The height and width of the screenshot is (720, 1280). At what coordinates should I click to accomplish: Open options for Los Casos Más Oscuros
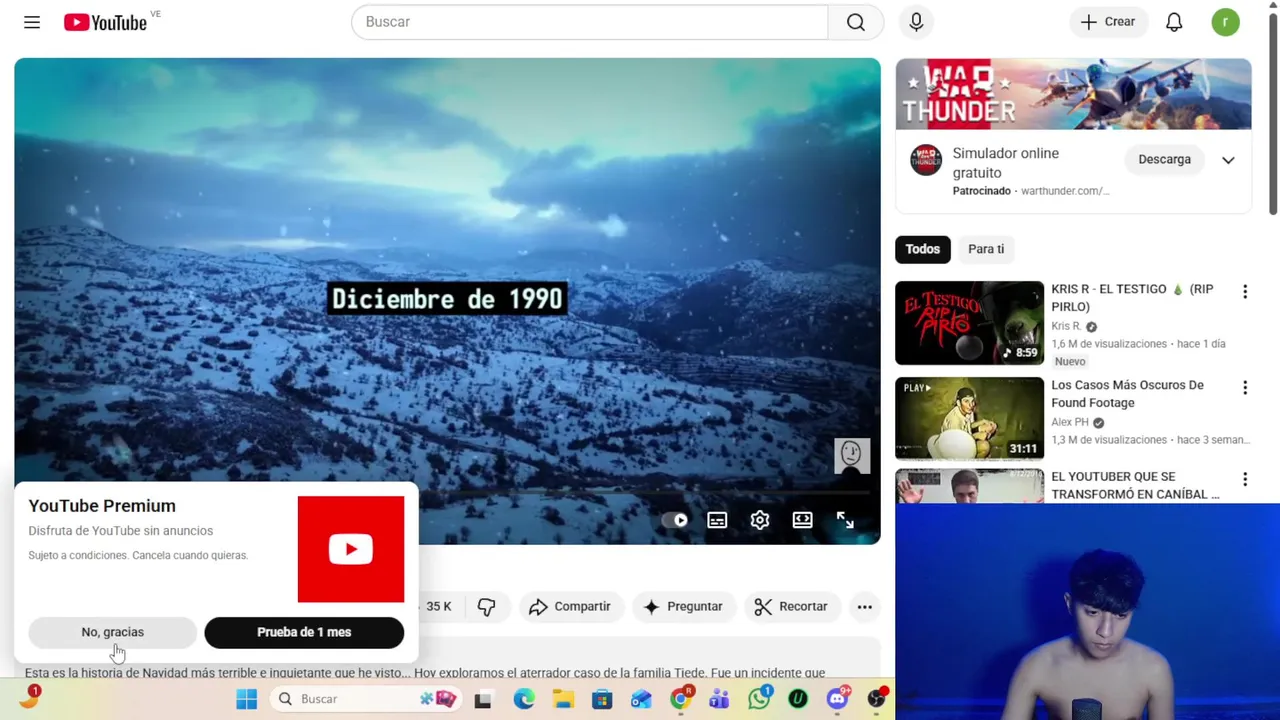click(x=1245, y=388)
